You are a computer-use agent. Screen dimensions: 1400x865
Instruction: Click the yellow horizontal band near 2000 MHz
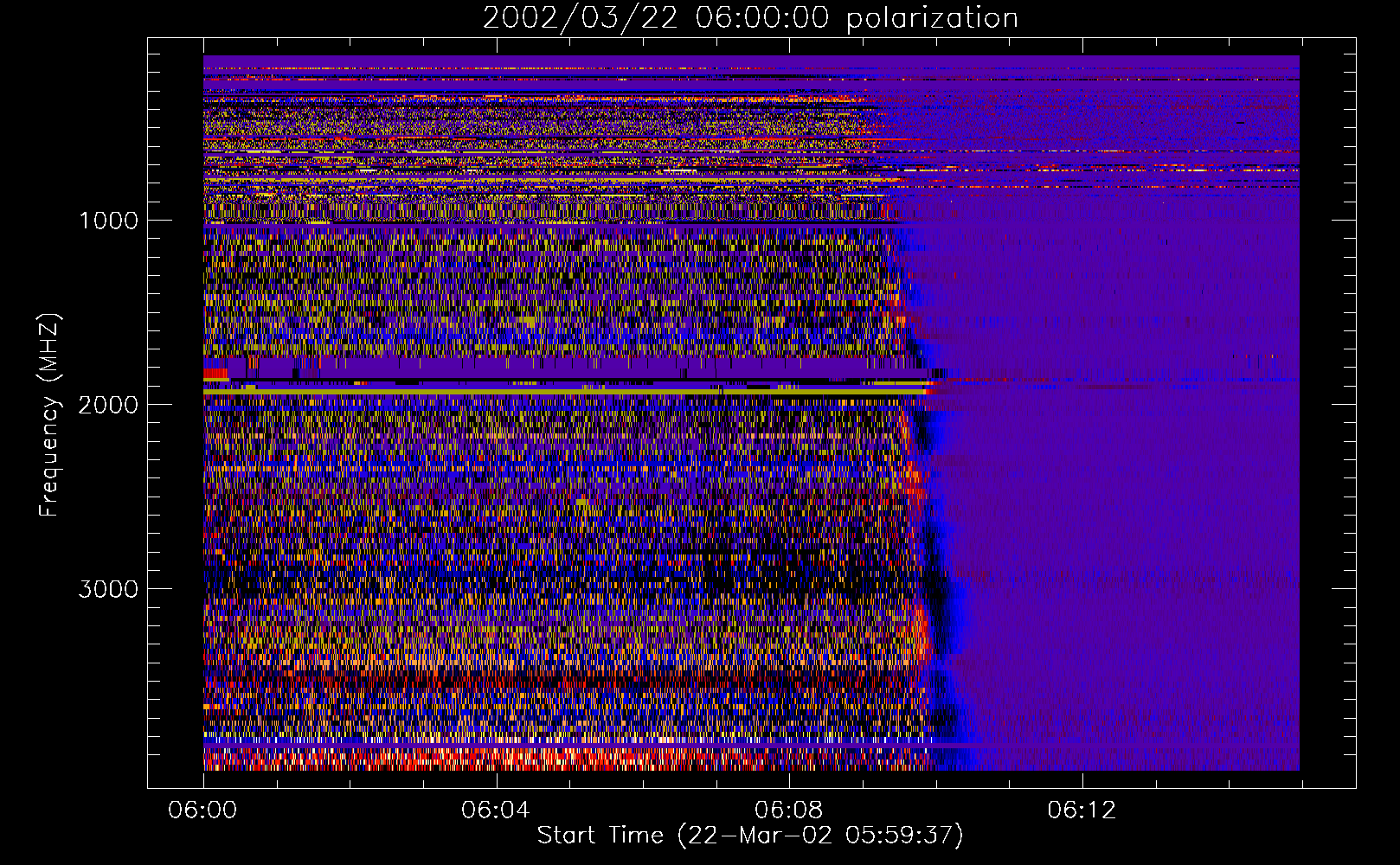tap(564, 392)
